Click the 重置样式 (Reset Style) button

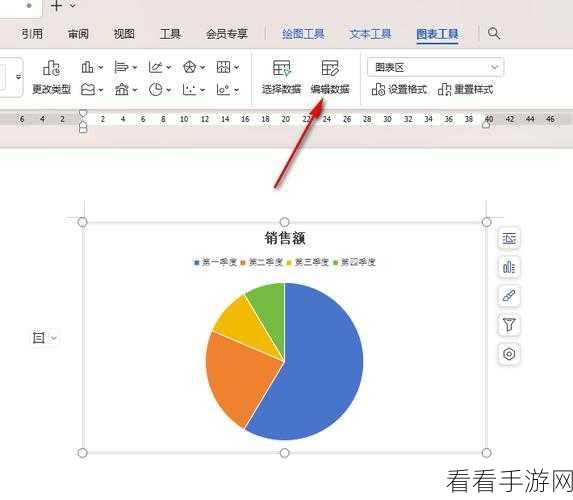click(x=466, y=89)
